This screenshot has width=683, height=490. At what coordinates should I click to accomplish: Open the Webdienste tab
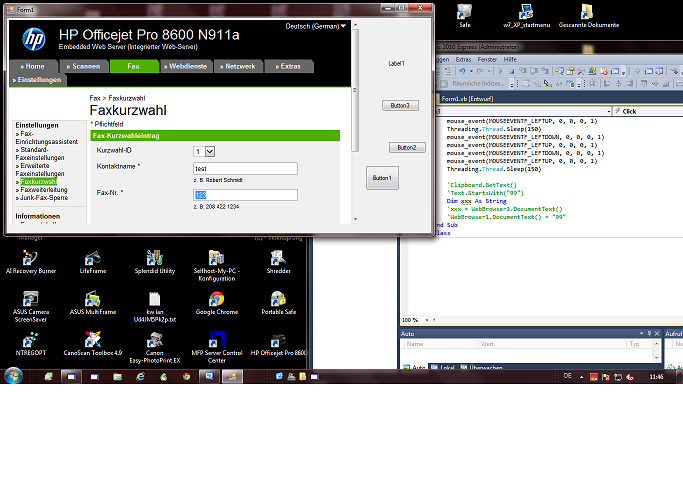(x=186, y=66)
